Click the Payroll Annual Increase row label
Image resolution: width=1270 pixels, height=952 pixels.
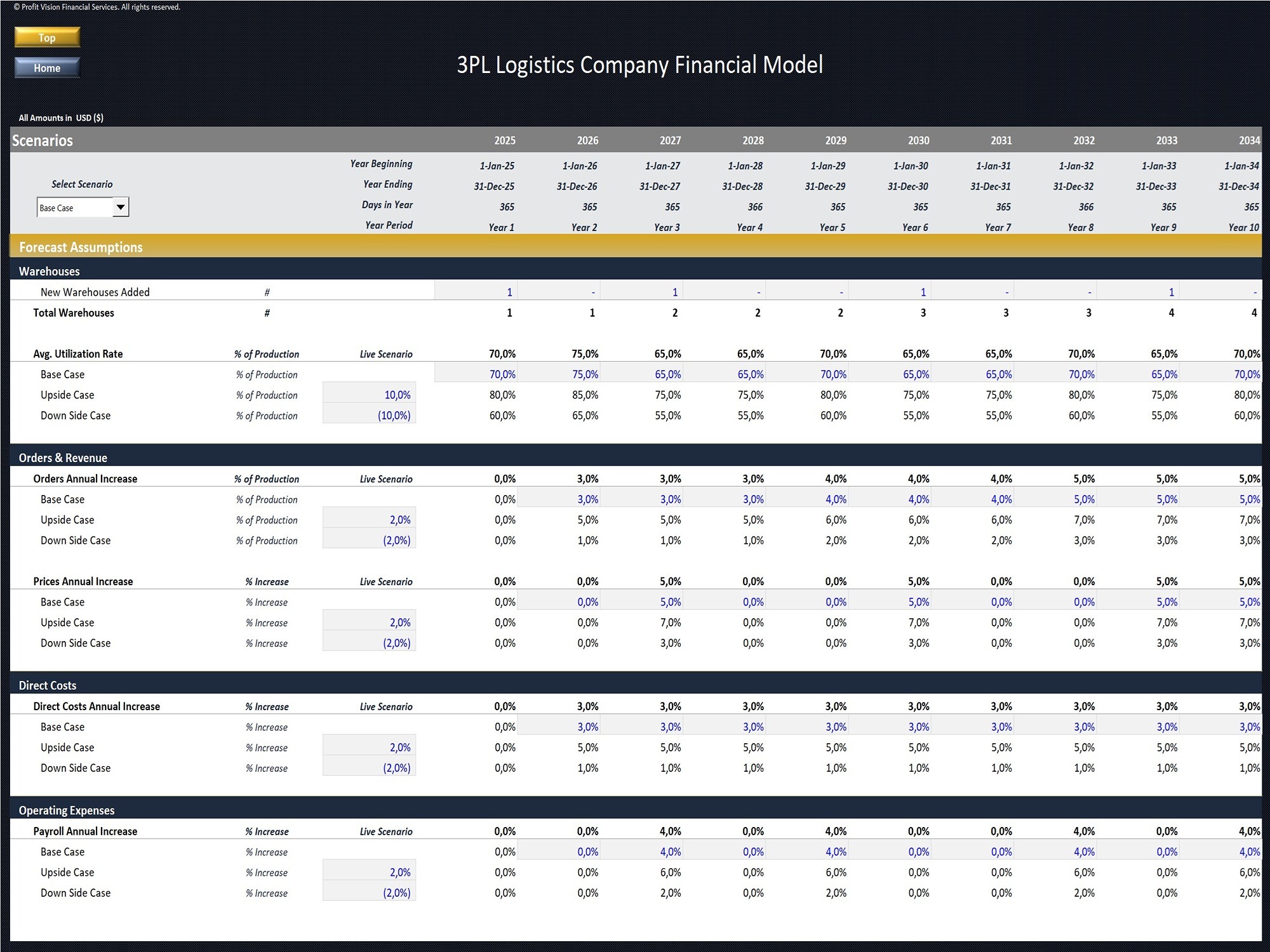click(x=85, y=831)
